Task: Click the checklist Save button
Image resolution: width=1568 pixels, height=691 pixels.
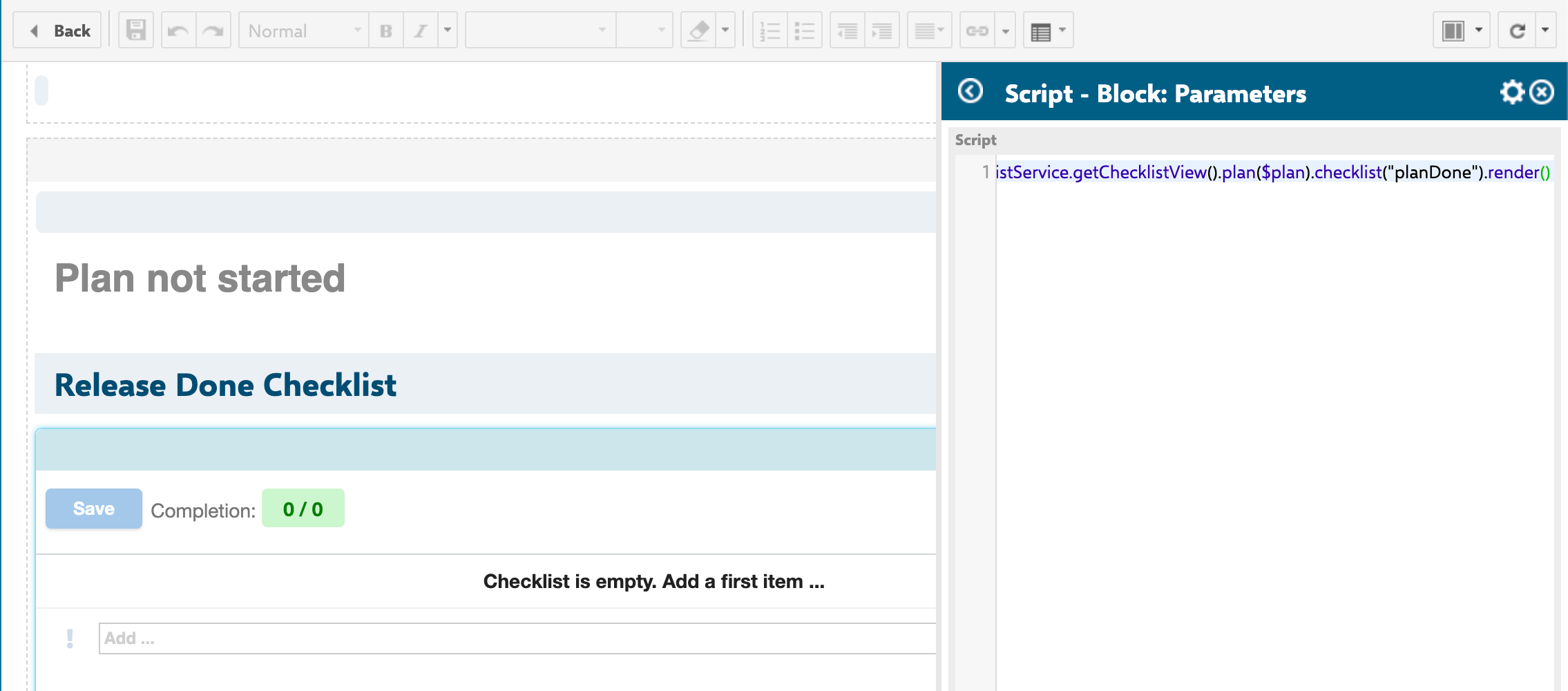Action: click(94, 509)
